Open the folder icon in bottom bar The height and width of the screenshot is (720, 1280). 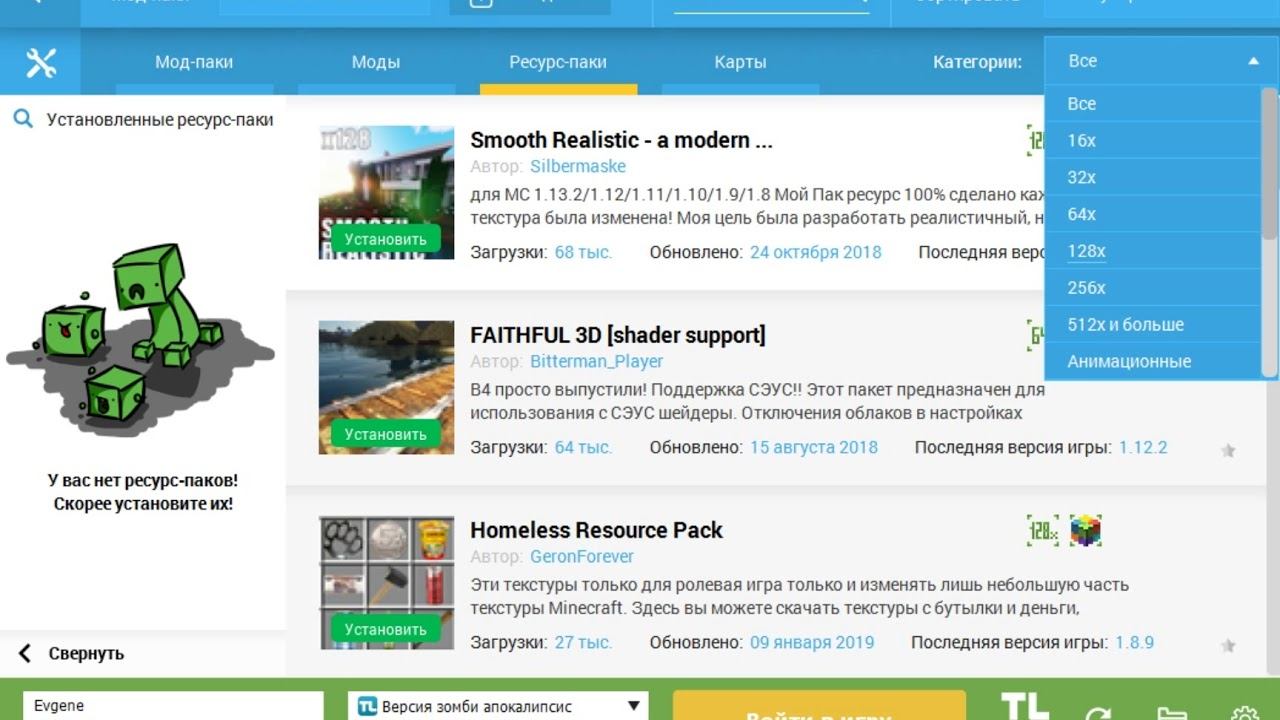pos(1171,714)
